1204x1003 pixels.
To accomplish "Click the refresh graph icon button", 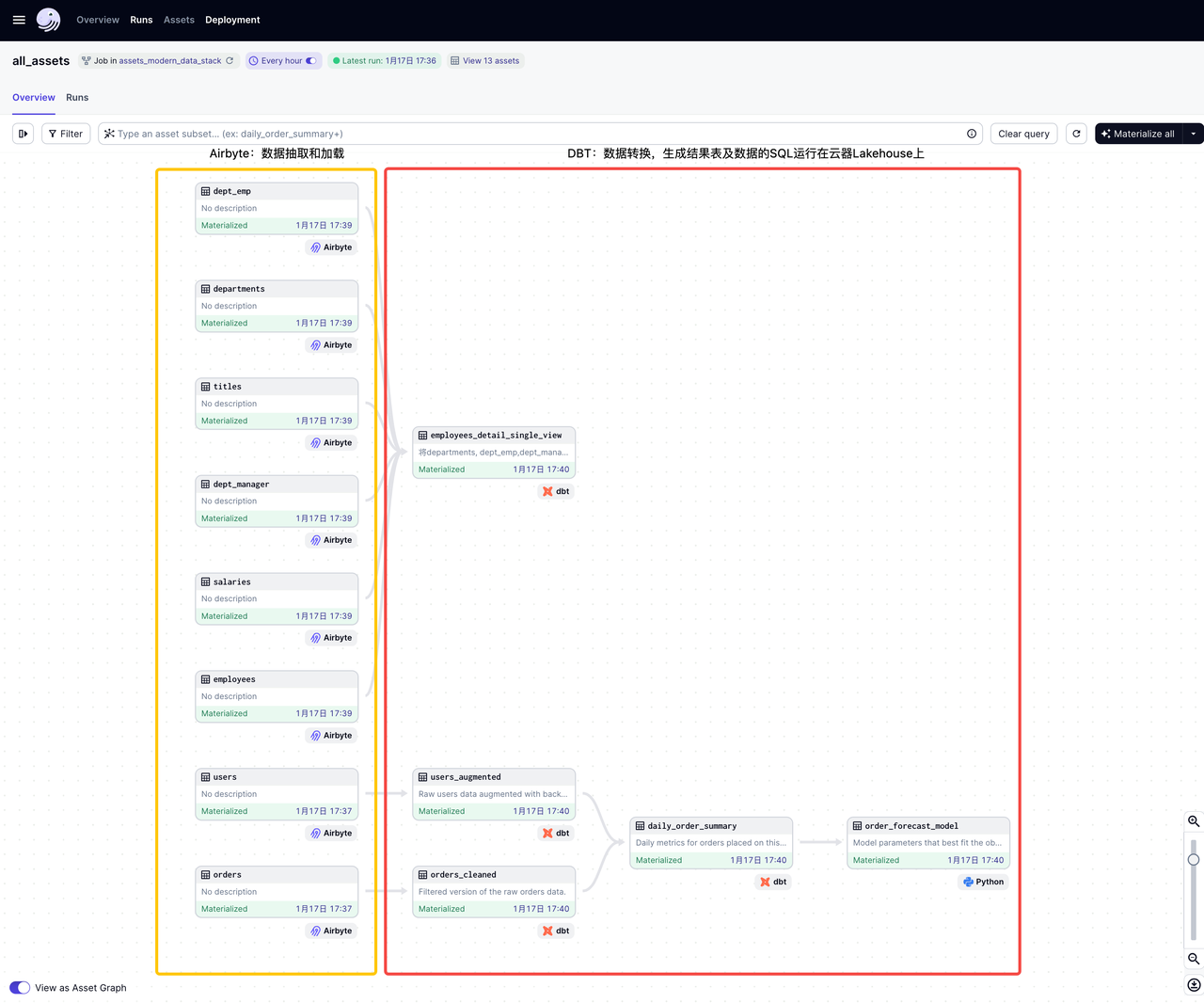I will coord(1076,134).
